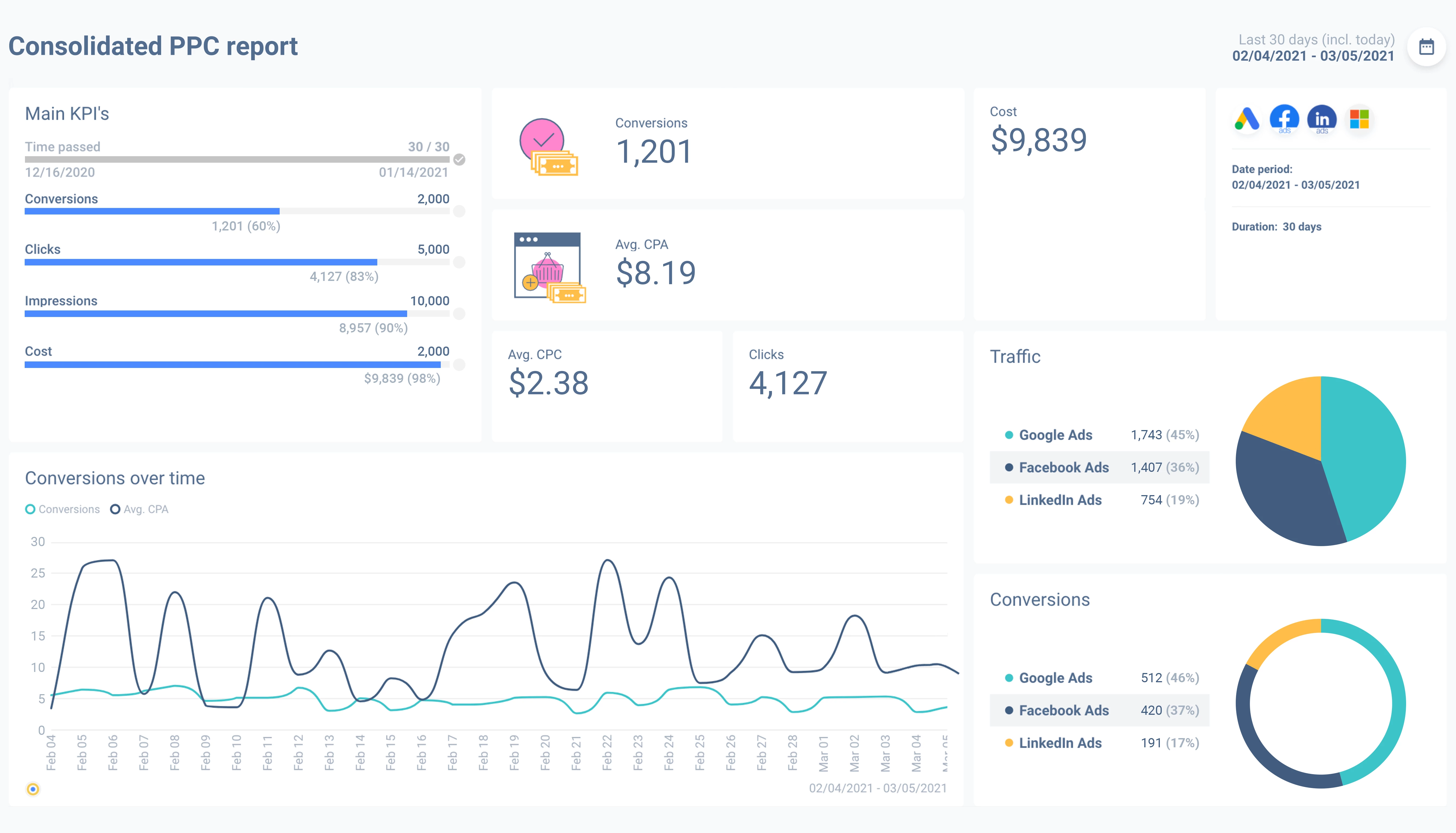Select Google Ads row in Traffic legend
Screen dimensions: 1456x833
pyautogui.click(x=1100, y=435)
